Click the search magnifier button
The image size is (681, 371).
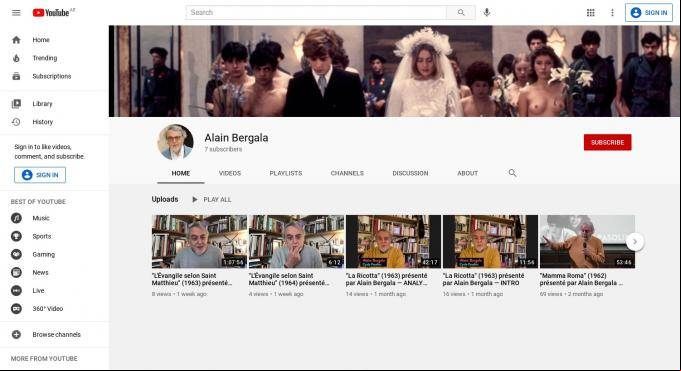461,13
